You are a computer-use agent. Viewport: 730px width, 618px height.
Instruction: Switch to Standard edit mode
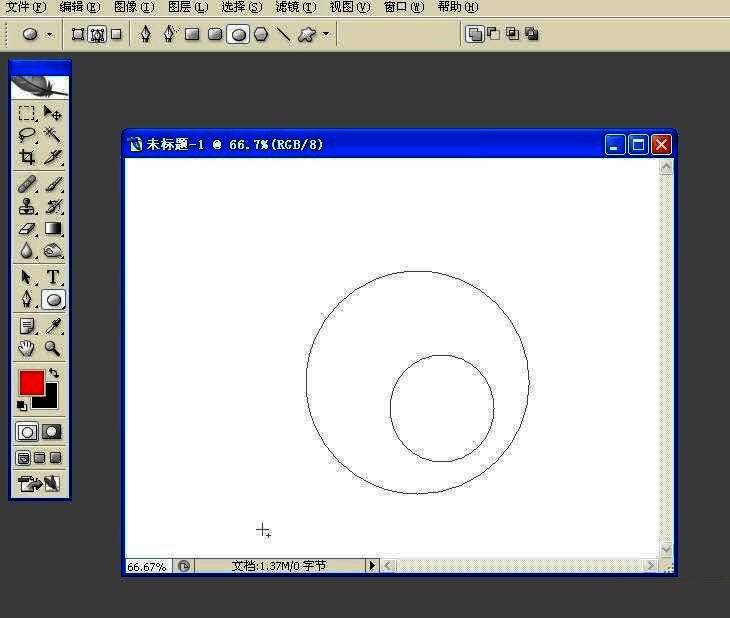click(27, 432)
